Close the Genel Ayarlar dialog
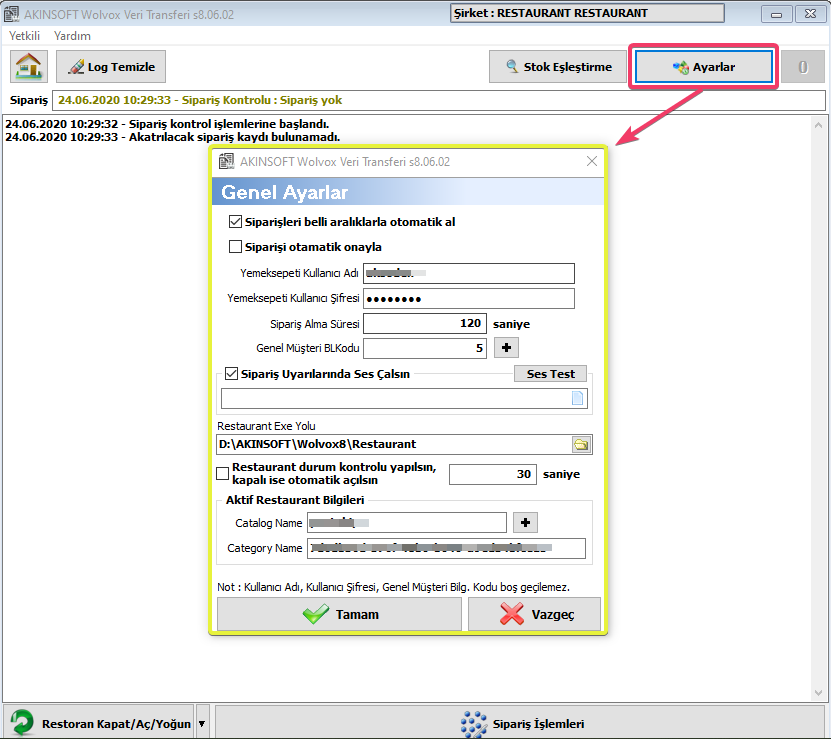Viewport: 831px width, 739px height. (x=592, y=161)
